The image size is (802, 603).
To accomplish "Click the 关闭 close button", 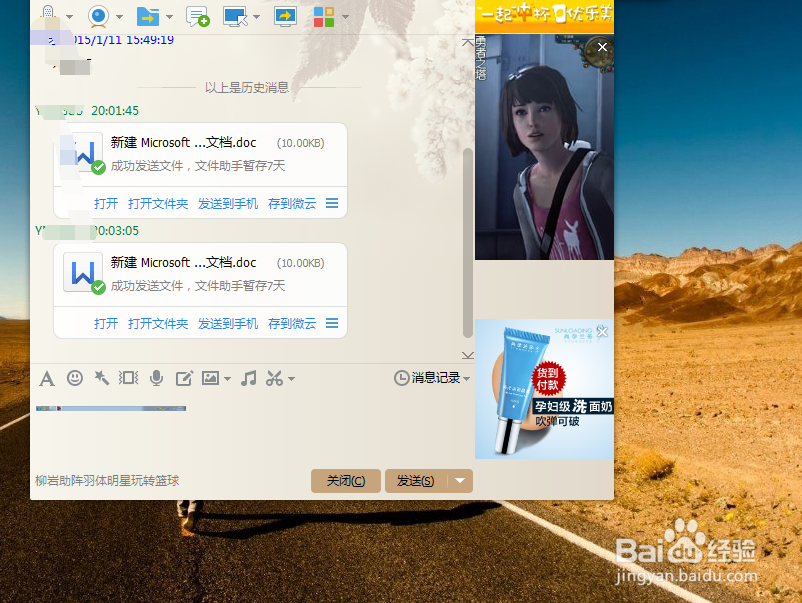I will click(x=345, y=481).
